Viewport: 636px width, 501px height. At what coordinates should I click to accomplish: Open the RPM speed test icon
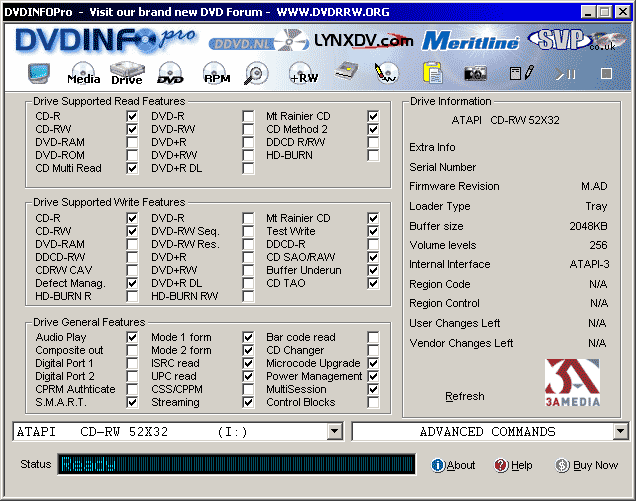click(x=216, y=74)
